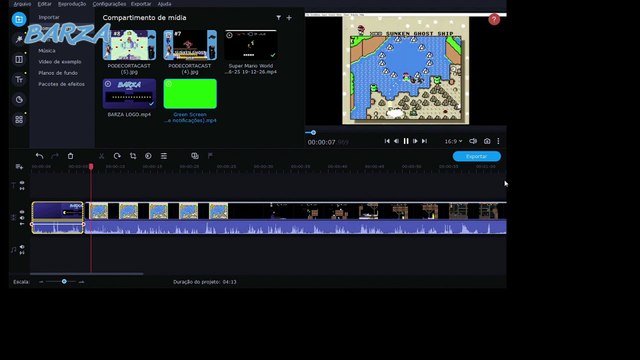The image size is (640, 360).
Task: Redo the last undone action
Action: (x=55, y=156)
